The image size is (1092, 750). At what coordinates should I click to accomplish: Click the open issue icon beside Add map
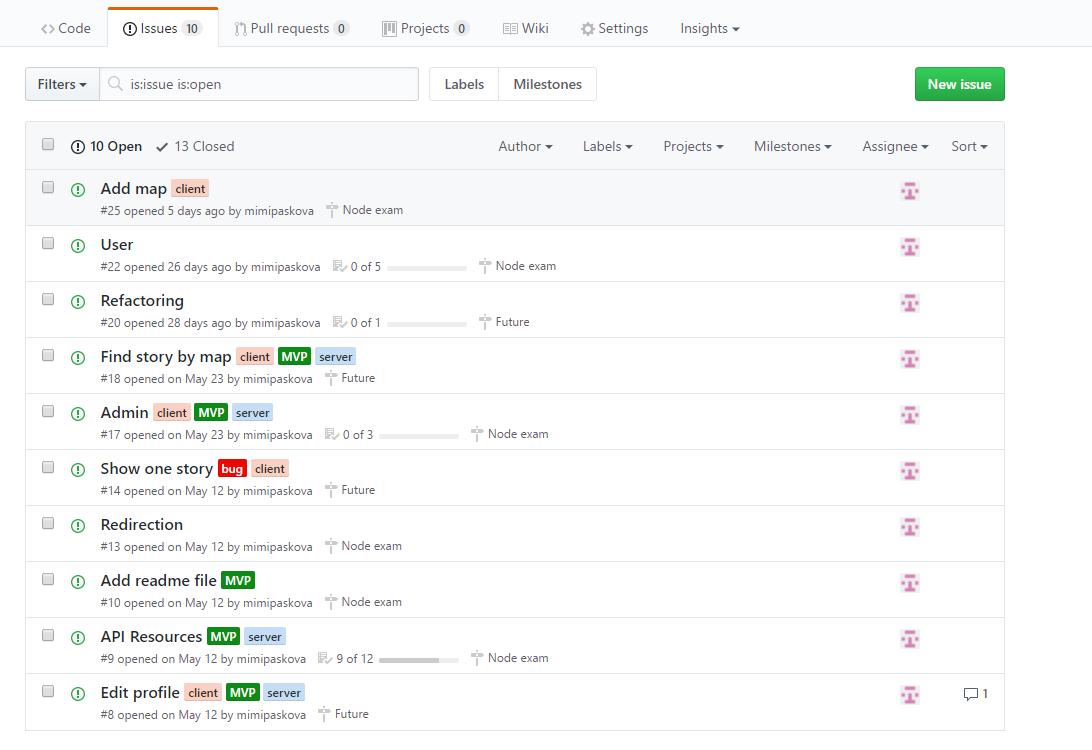[78, 190]
